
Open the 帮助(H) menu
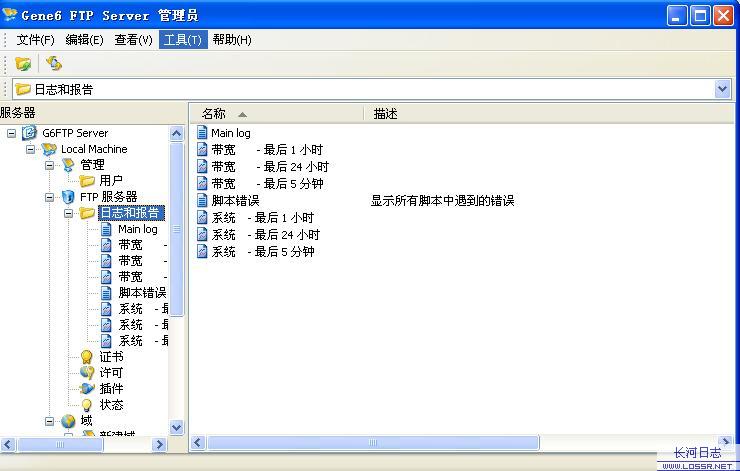(232, 40)
